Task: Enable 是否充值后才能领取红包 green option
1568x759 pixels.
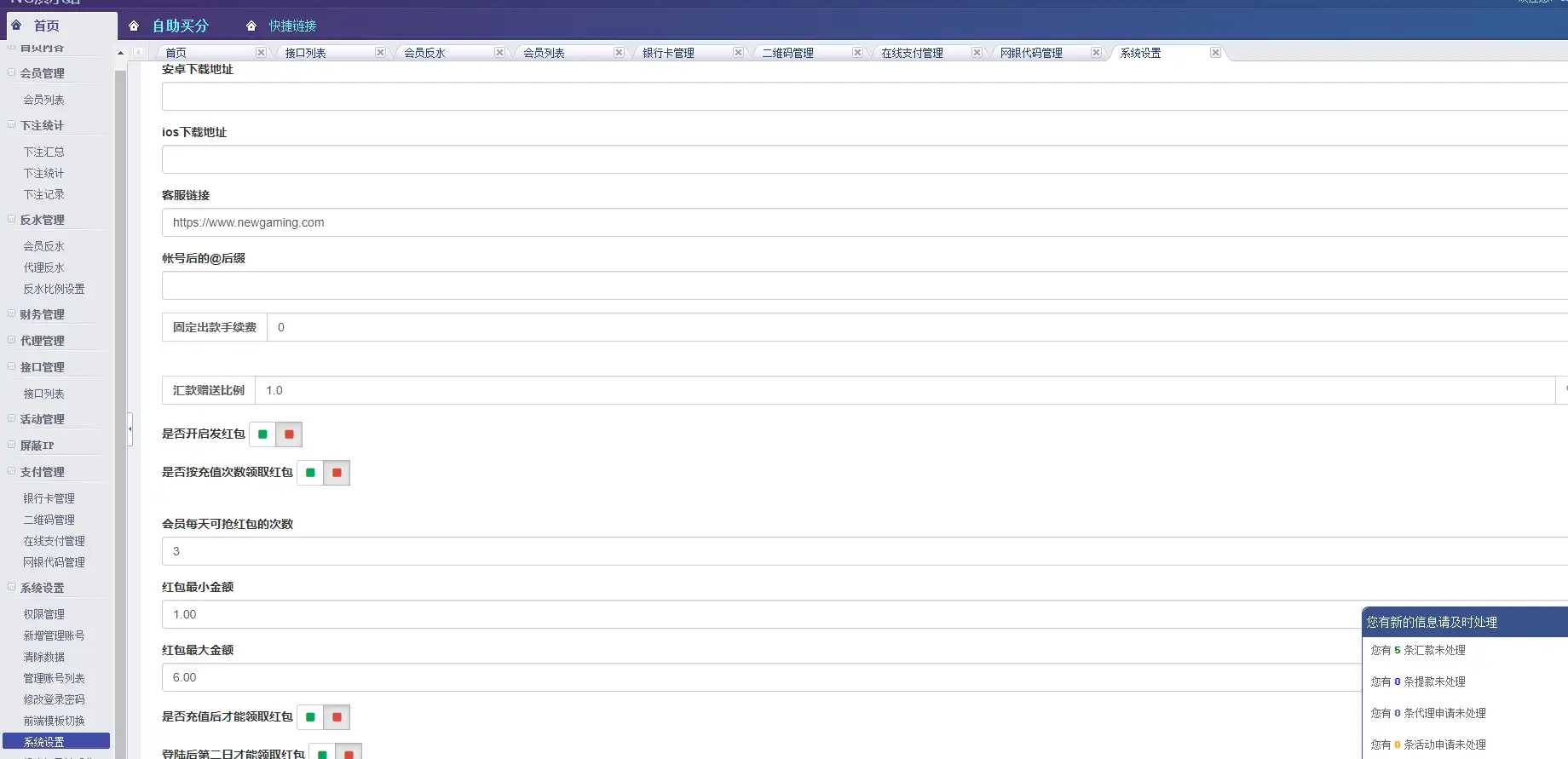Action: coord(310,717)
